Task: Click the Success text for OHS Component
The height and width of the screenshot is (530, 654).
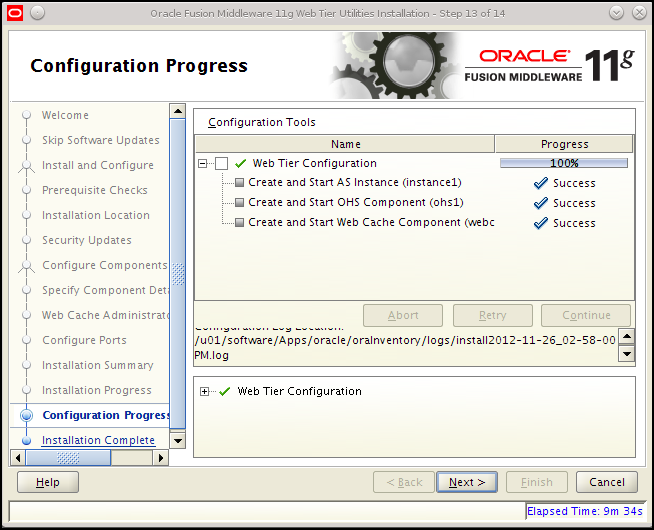Action: pos(574,203)
